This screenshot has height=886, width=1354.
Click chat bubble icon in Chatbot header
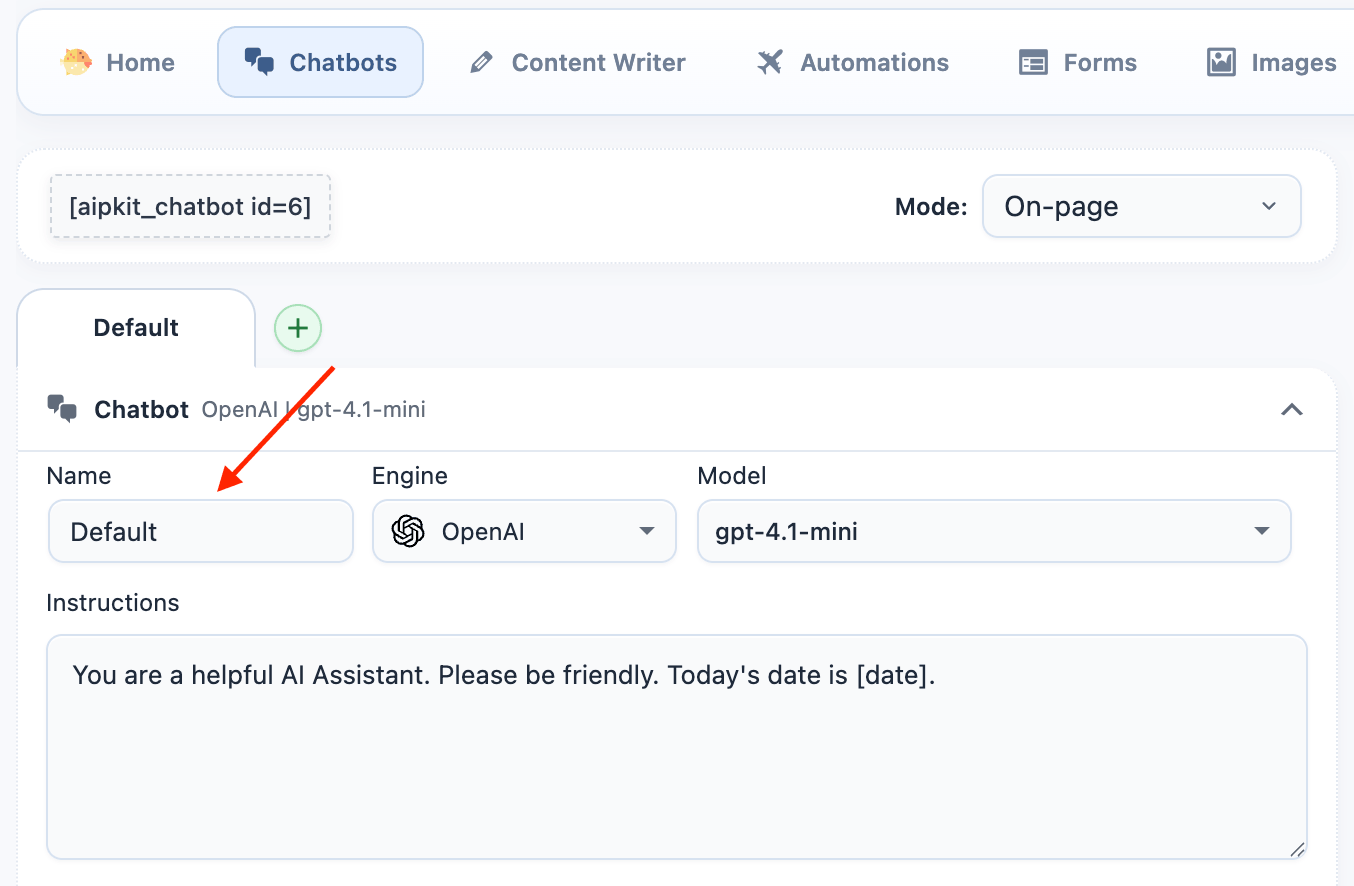[x=62, y=408]
